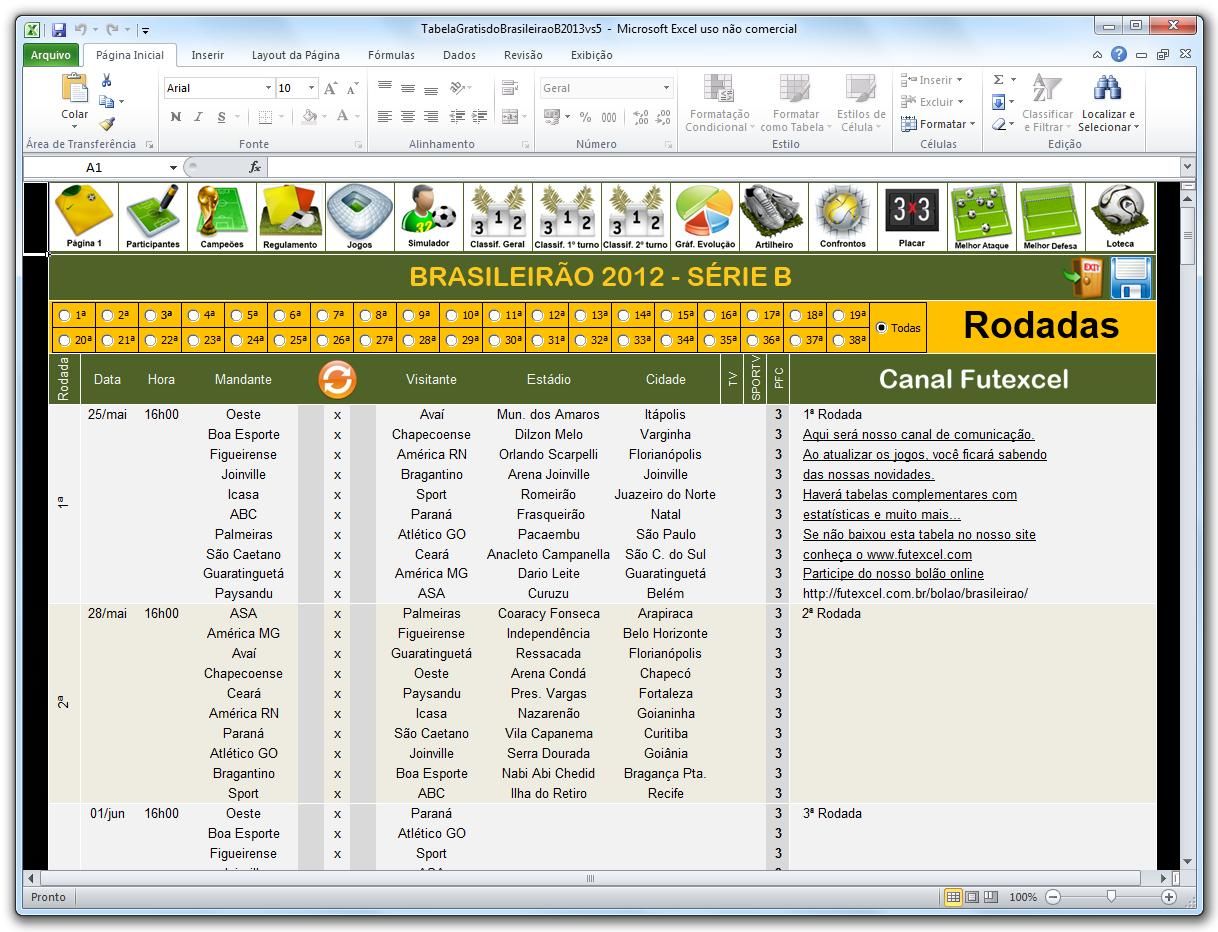The width and height of the screenshot is (1218, 932).
Task: Switch to the Exibição tab
Action: (x=591, y=55)
